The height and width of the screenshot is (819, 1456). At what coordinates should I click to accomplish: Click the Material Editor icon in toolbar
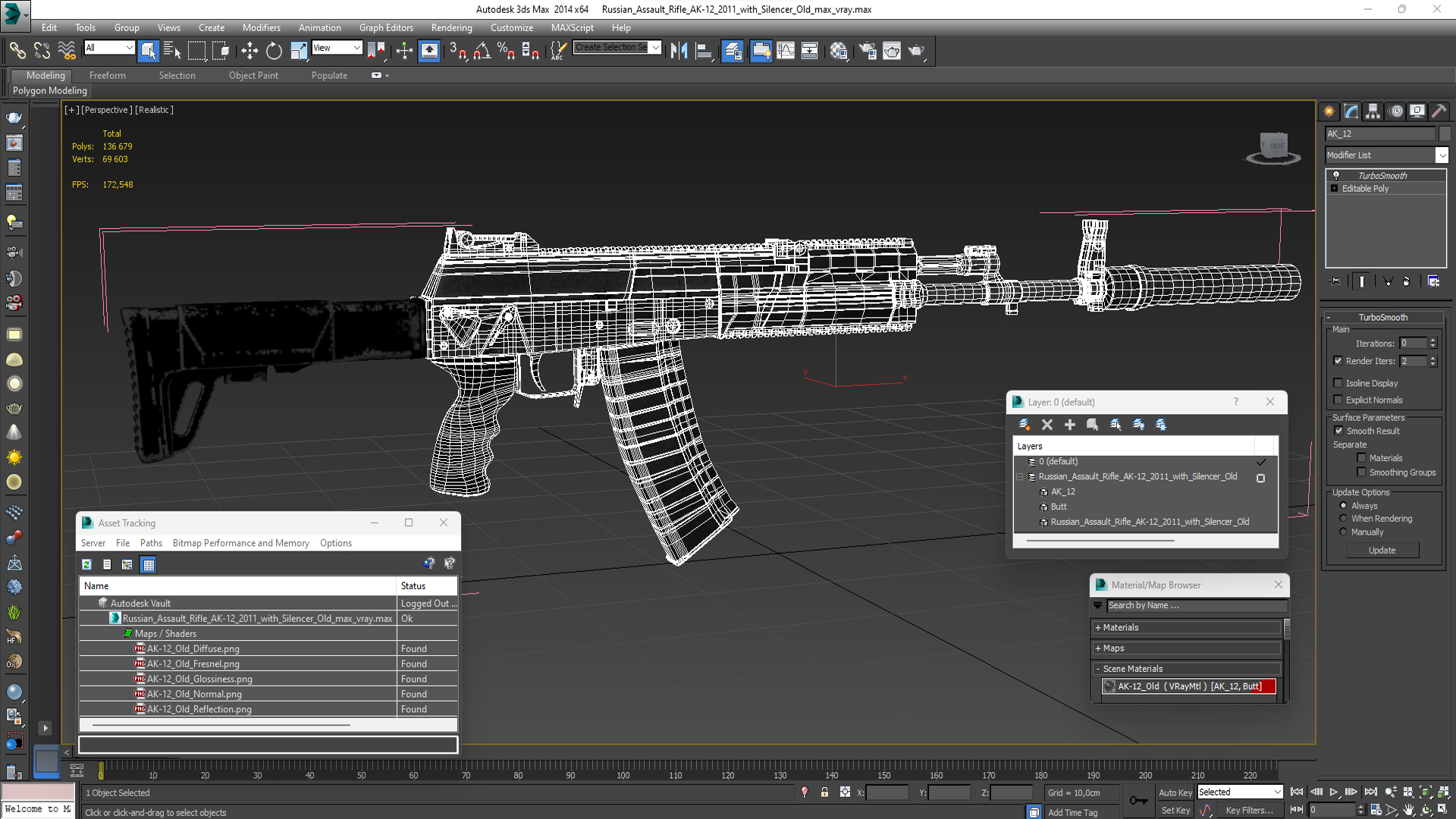839,51
